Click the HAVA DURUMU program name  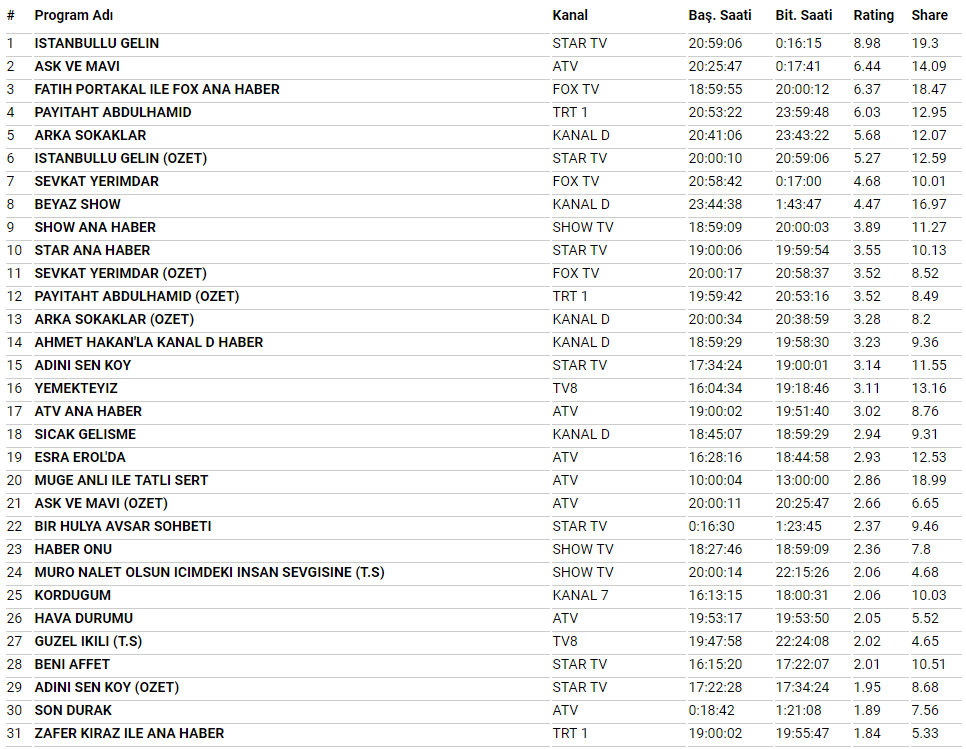tap(84, 618)
